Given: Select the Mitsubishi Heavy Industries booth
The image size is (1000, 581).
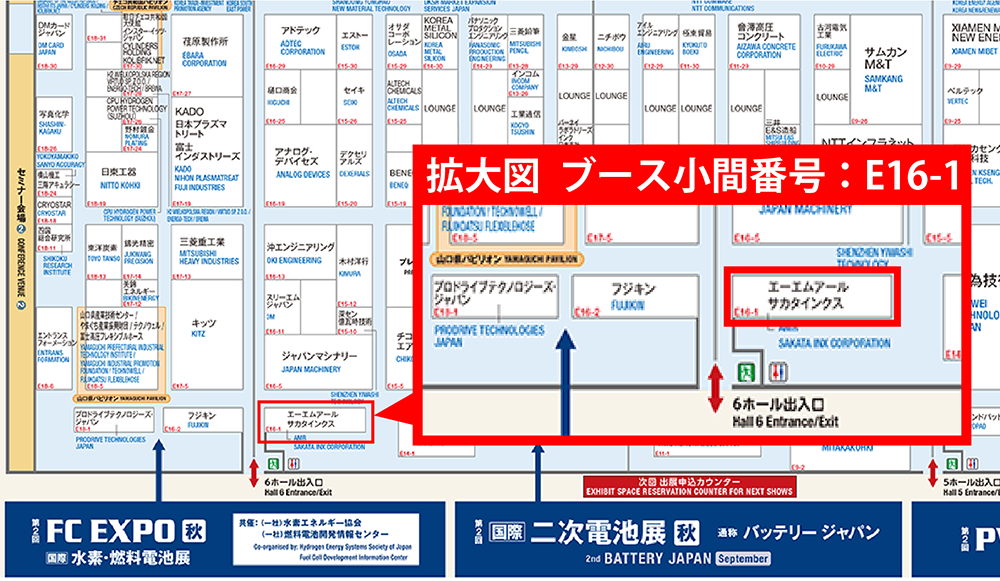Looking at the screenshot, I should (208, 253).
